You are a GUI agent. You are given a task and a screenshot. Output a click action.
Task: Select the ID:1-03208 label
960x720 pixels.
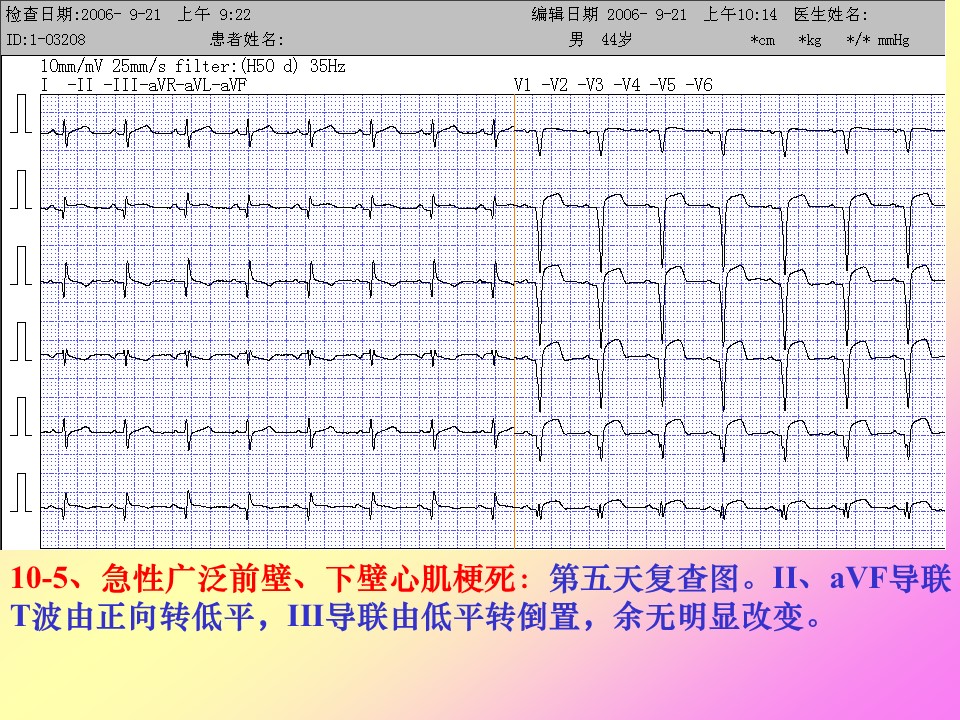click(x=46, y=40)
